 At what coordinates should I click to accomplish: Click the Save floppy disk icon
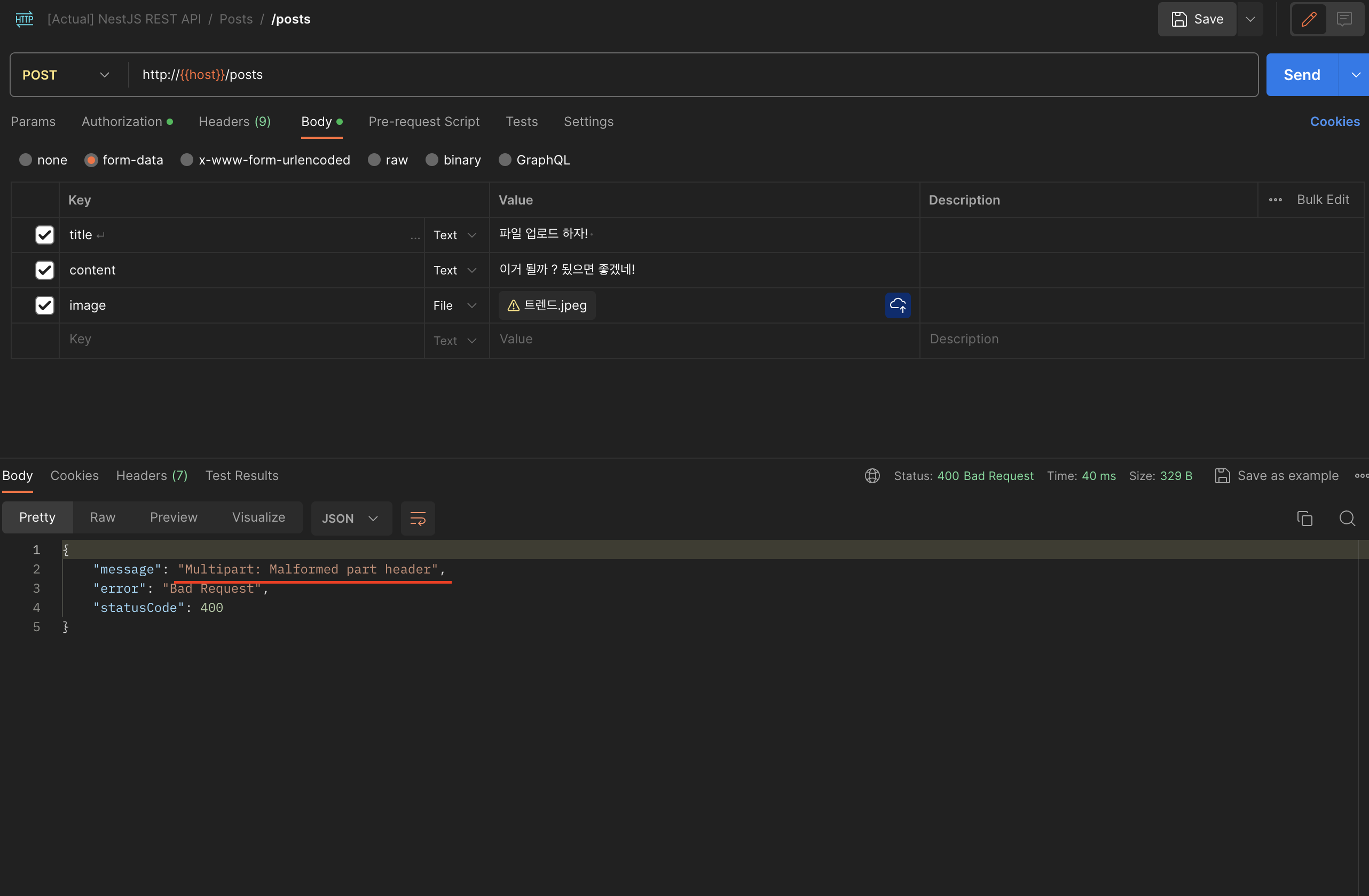click(x=1179, y=19)
